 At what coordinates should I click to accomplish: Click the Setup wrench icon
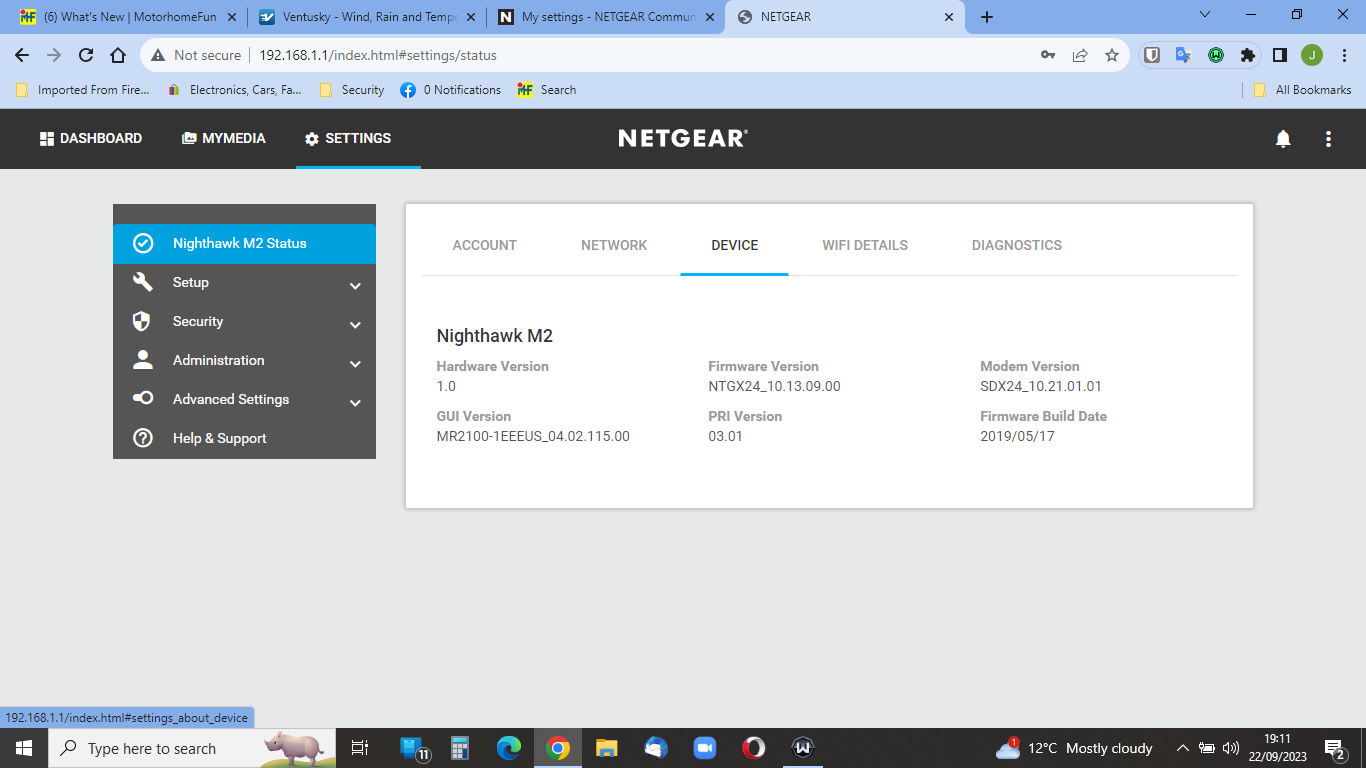[x=142, y=282]
